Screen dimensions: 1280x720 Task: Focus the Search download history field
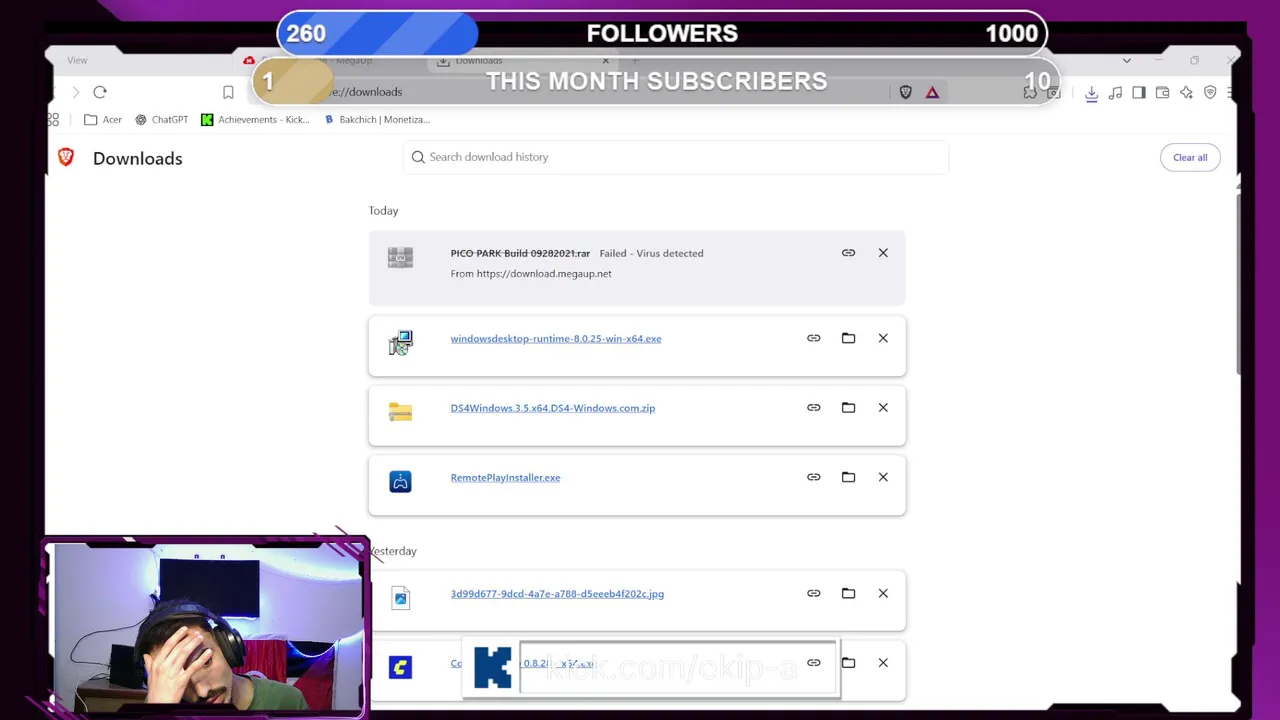pyautogui.click(x=676, y=157)
